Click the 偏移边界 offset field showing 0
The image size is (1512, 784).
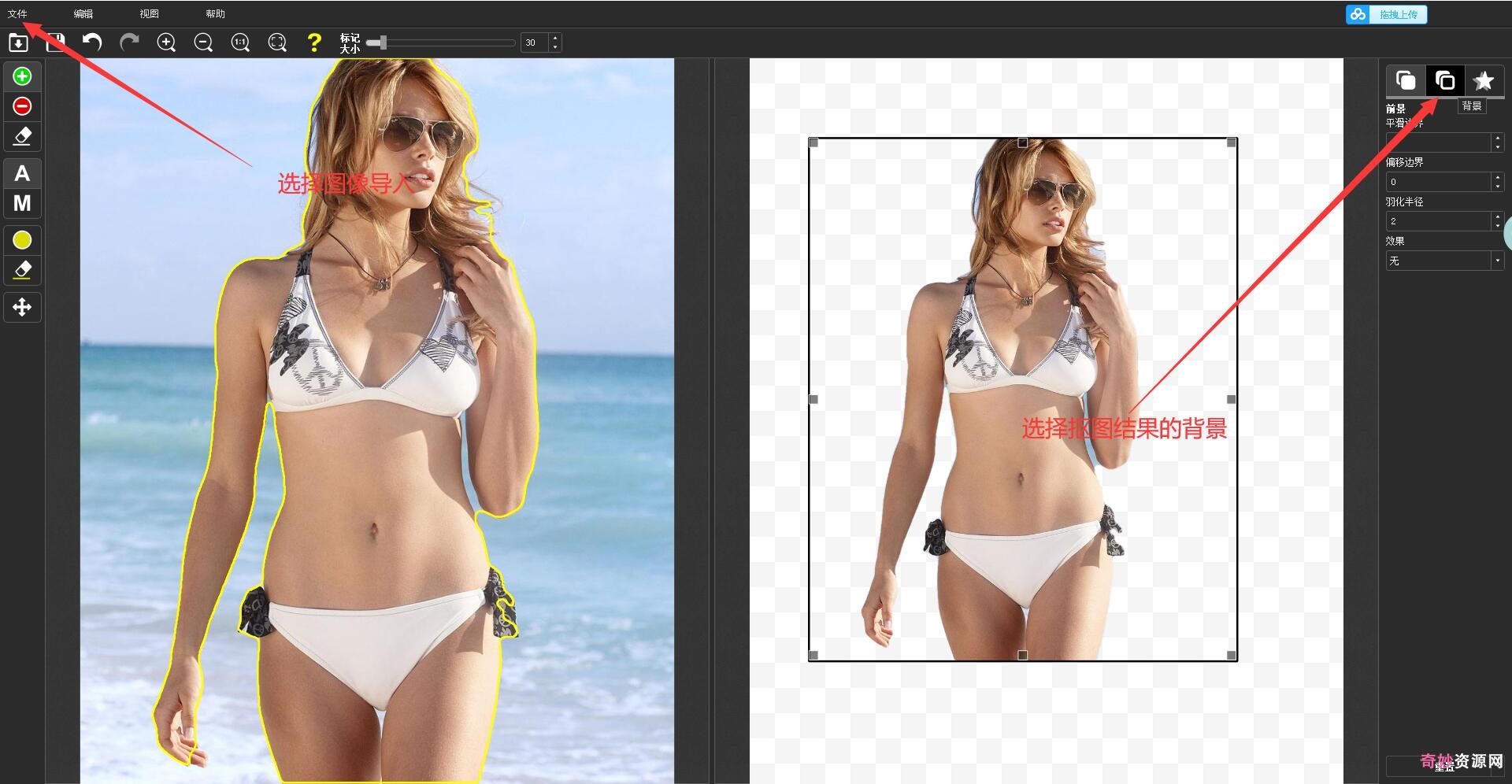pos(1439,182)
